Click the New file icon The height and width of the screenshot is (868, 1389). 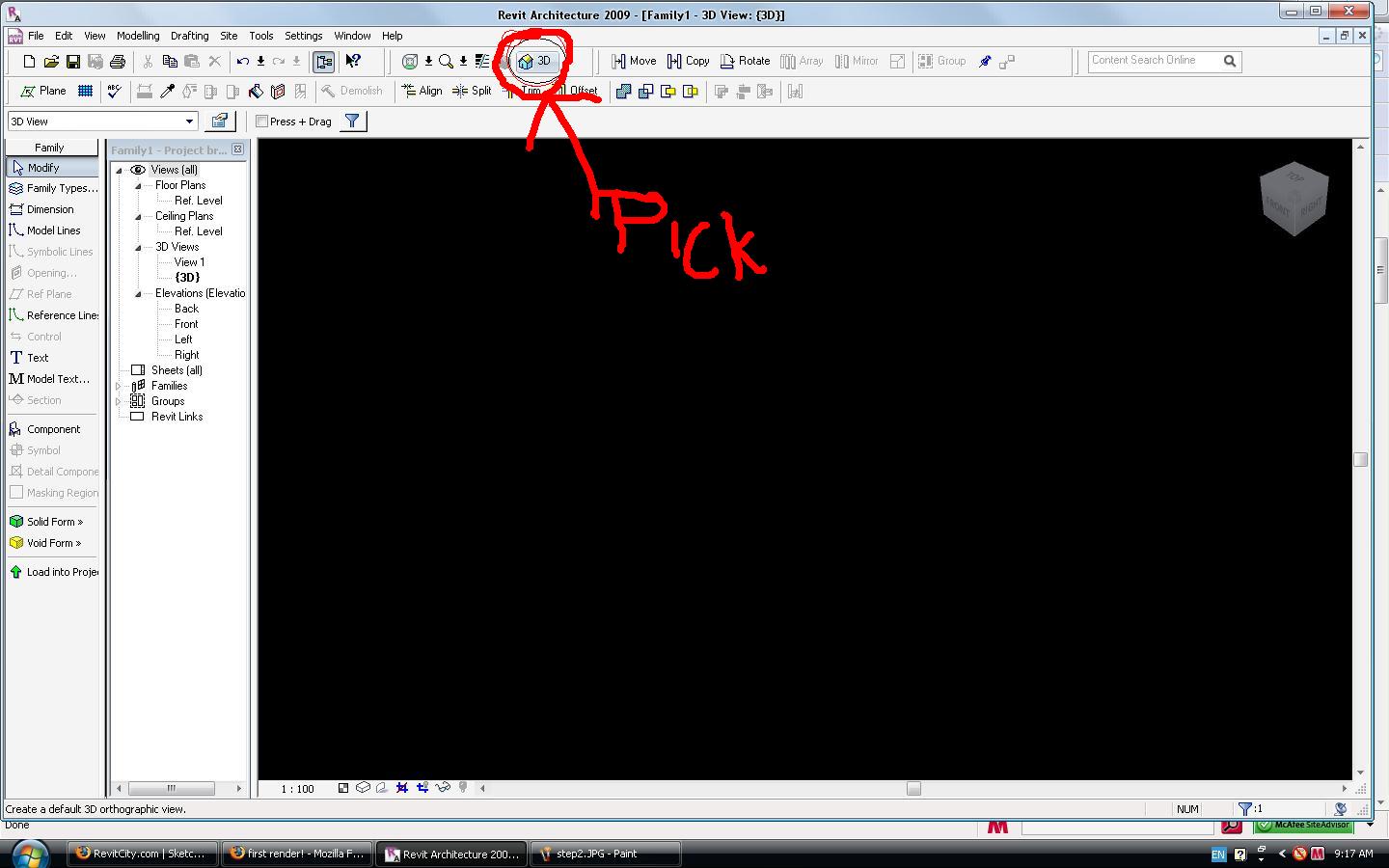(29, 62)
